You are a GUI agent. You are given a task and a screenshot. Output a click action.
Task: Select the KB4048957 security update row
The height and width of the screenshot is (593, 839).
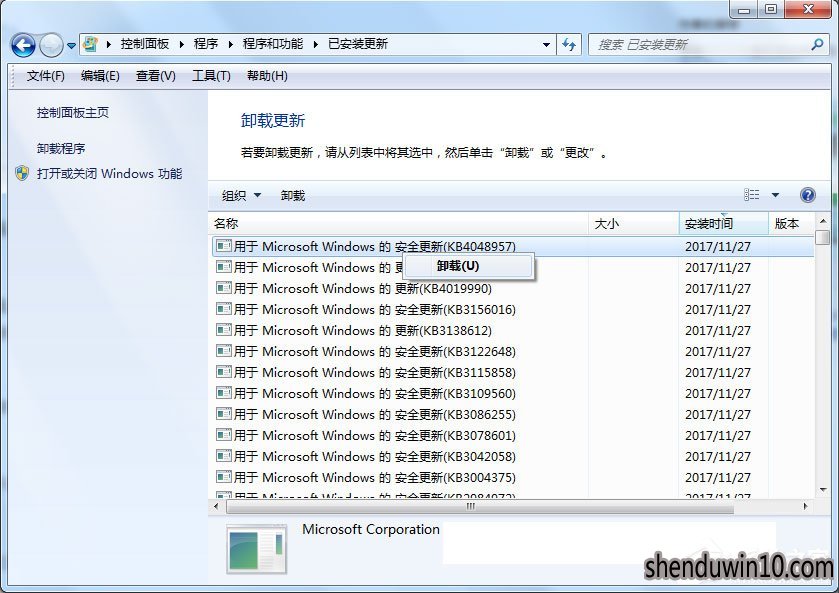click(x=513, y=247)
